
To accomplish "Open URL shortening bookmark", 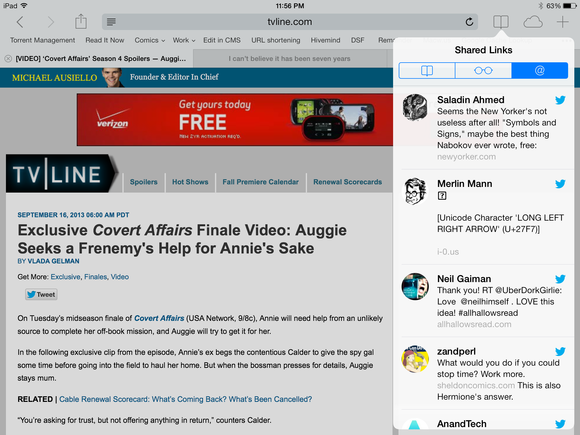I will click(x=276, y=40).
